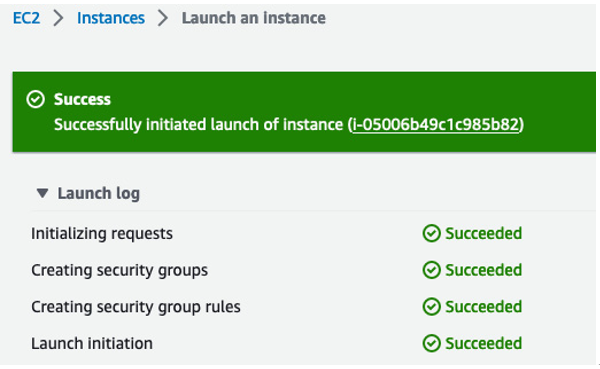Click the chevron after Instances breadcrumb
The width and height of the screenshot is (600, 369).
tap(163, 18)
